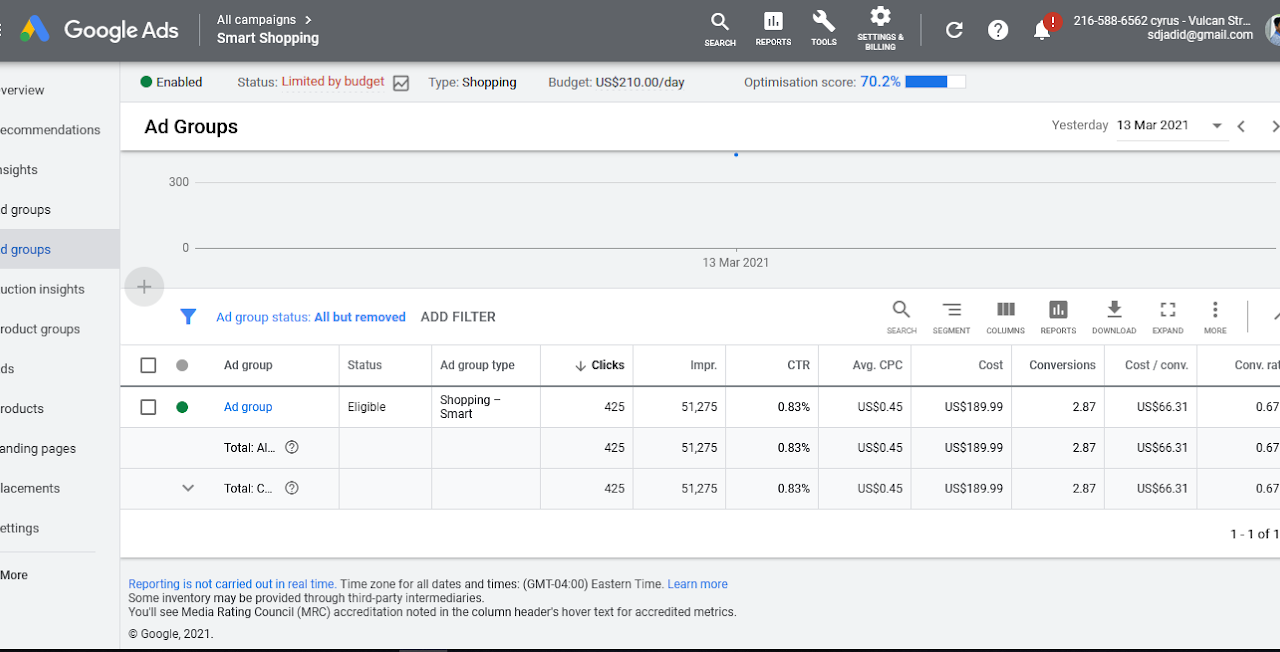1280x652 pixels.
Task: Open Overview in the side menu
Action: pyautogui.click(x=22, y=90)
